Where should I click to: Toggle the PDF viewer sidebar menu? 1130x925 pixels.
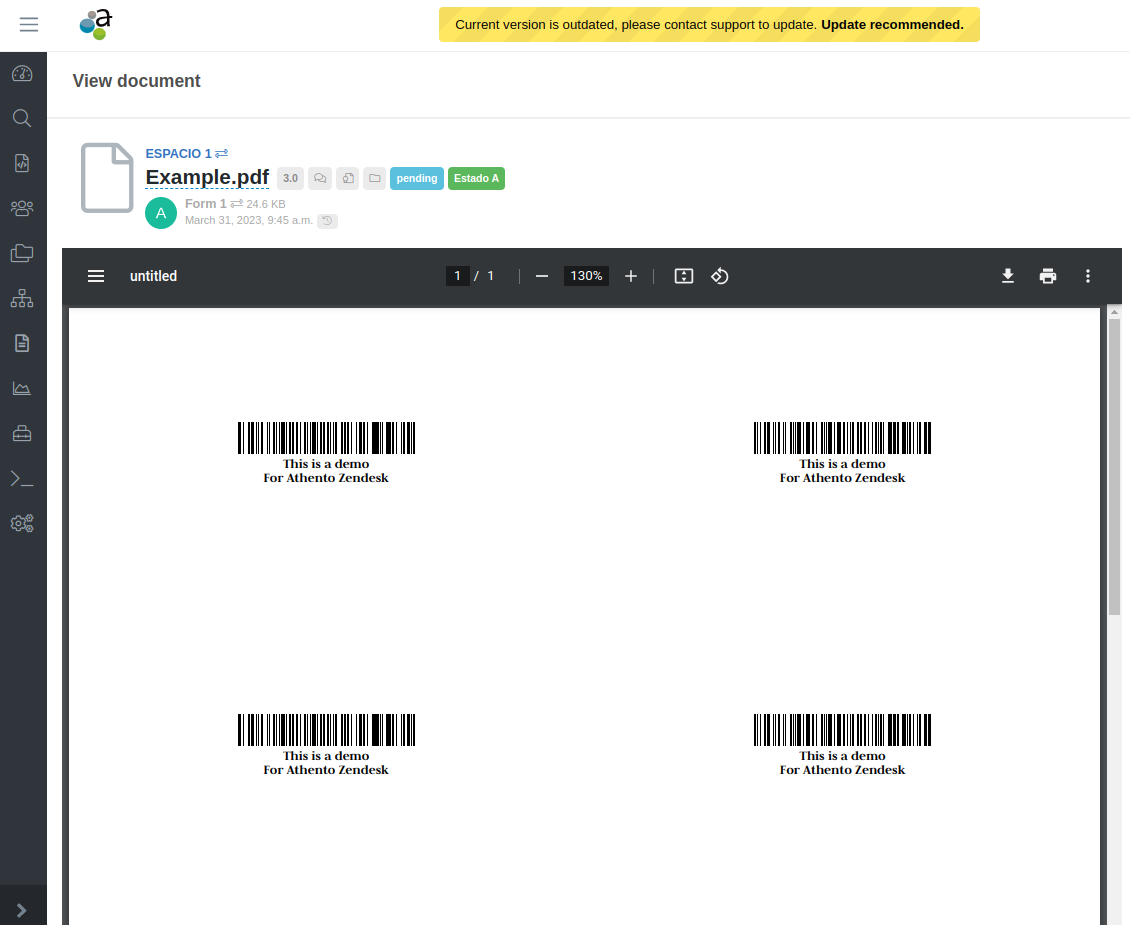[x=96, y=276]
